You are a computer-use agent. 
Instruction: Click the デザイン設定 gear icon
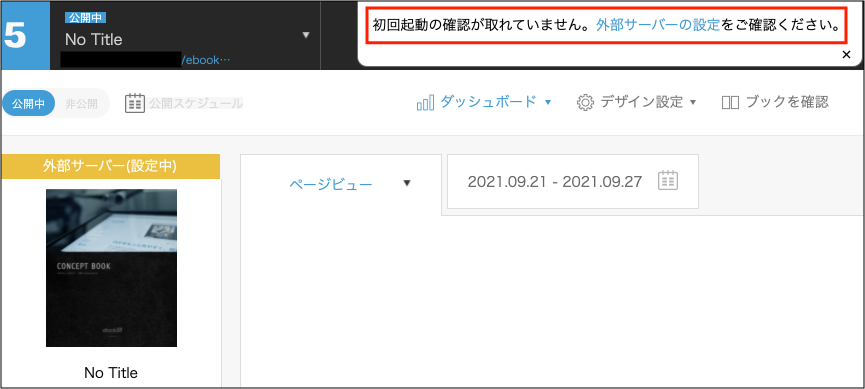pyautogui.click(x=585, y=103)
